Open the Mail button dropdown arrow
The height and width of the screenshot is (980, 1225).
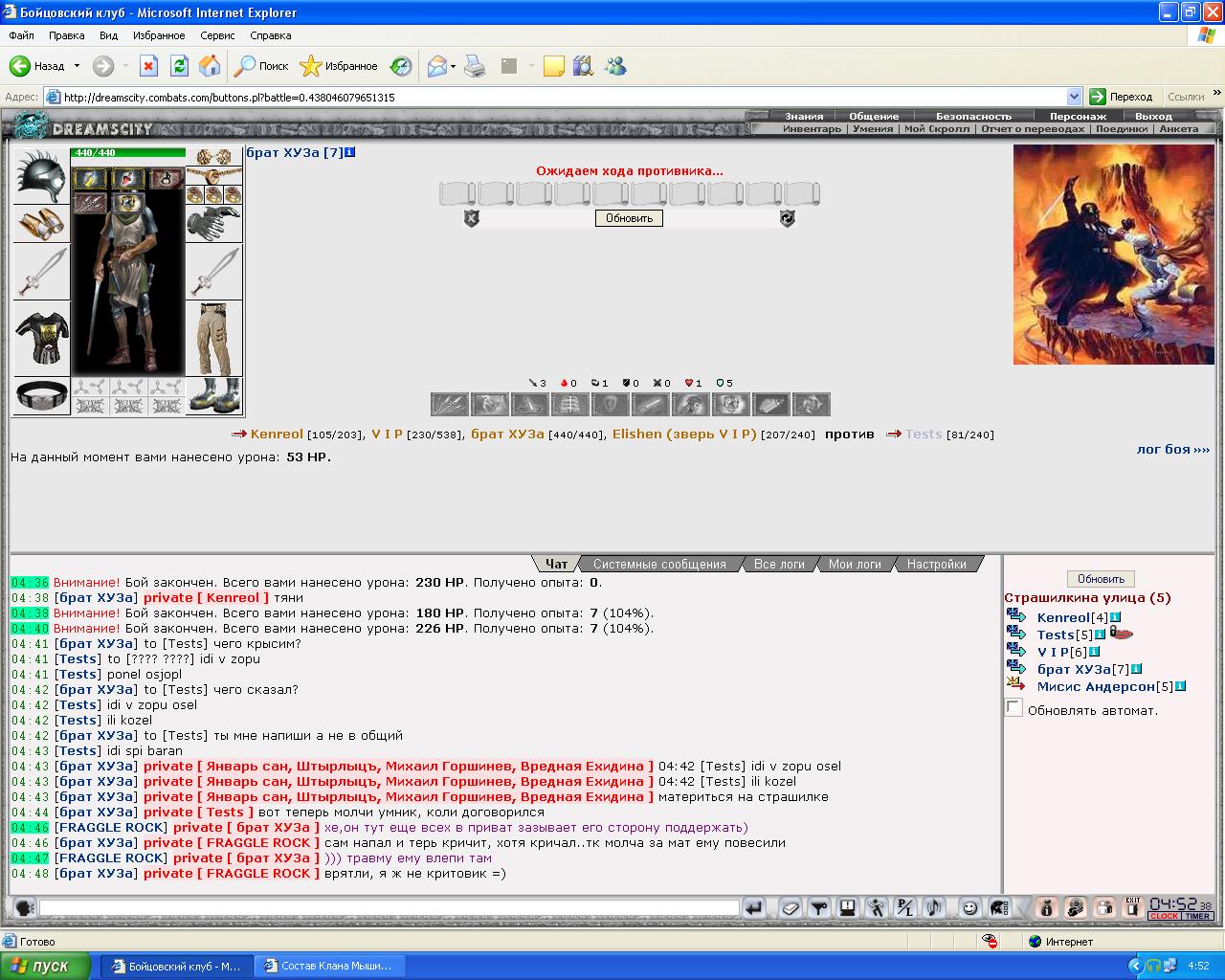(453, 66)
